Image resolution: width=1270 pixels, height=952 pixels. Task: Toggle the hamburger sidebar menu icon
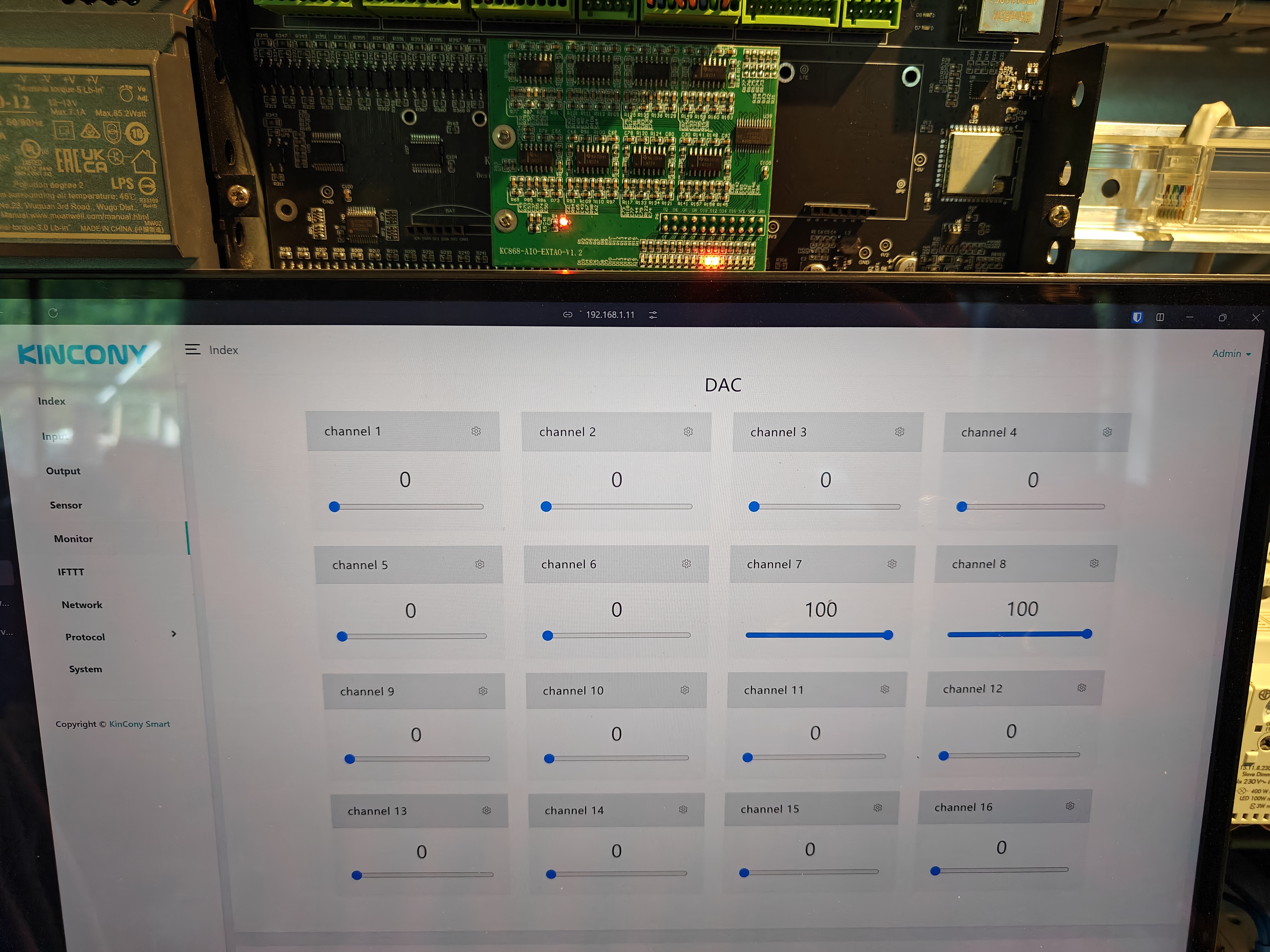[x=192, y=350]
